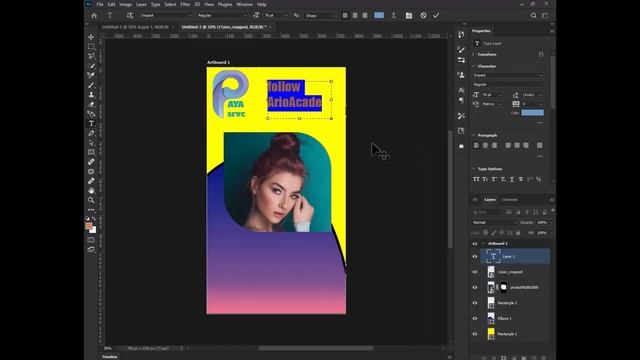Open the File menu
640x360 pixels.
coord(100,4)
